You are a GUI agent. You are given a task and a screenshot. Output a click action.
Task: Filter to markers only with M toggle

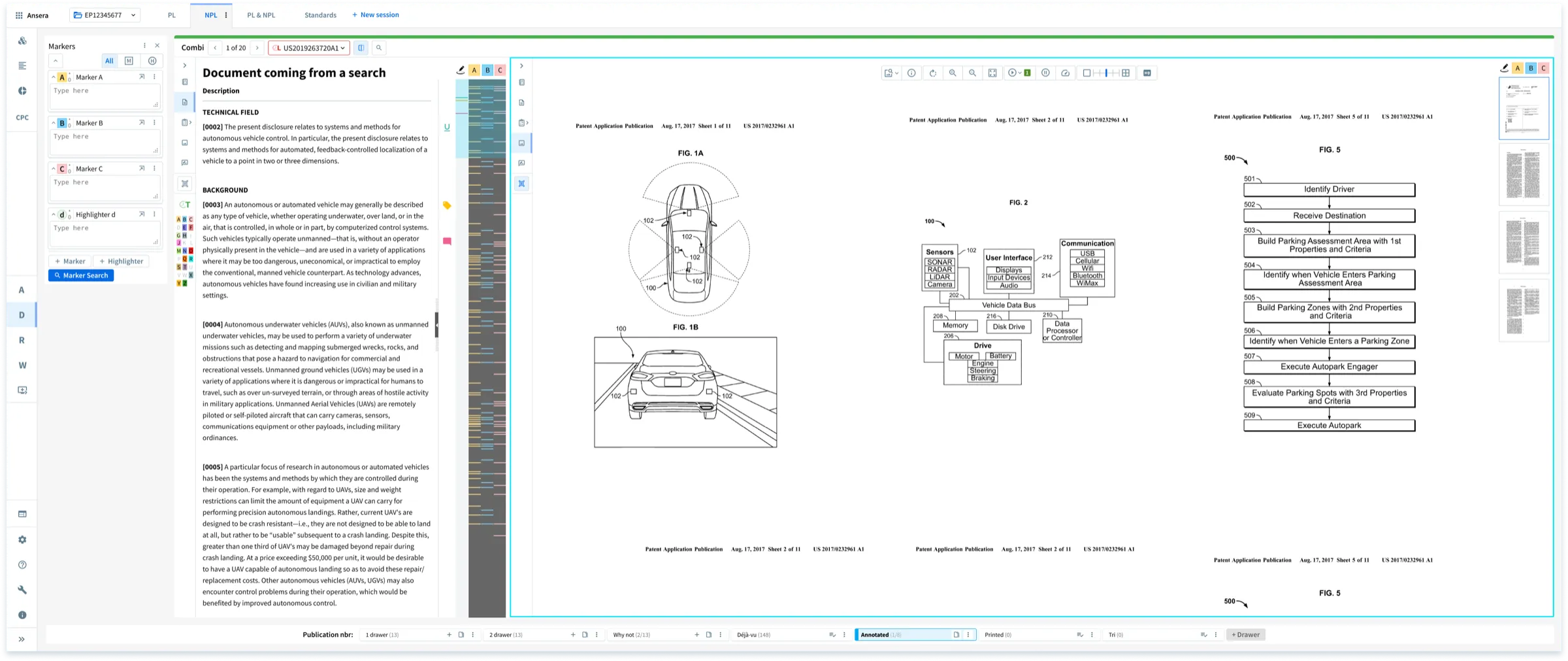click(129, 61)
